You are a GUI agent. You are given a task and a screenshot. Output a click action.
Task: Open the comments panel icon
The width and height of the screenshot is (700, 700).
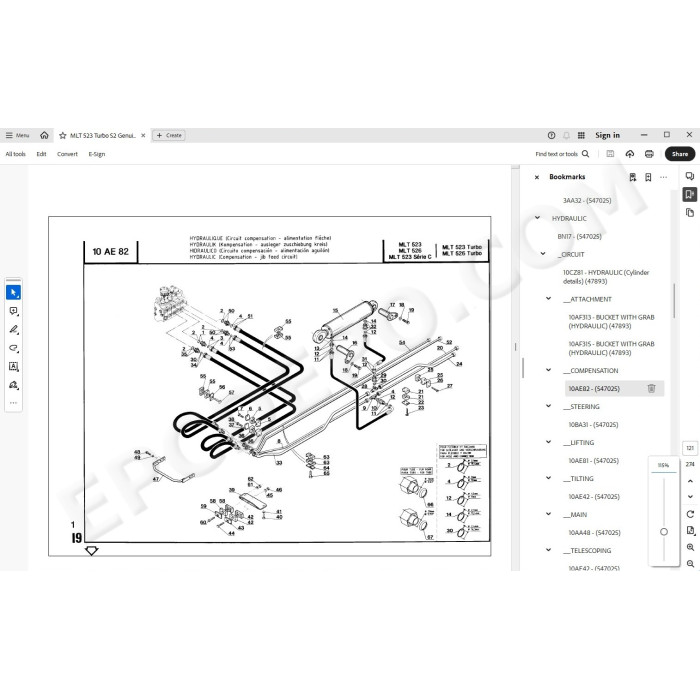(x=690, y=176)
